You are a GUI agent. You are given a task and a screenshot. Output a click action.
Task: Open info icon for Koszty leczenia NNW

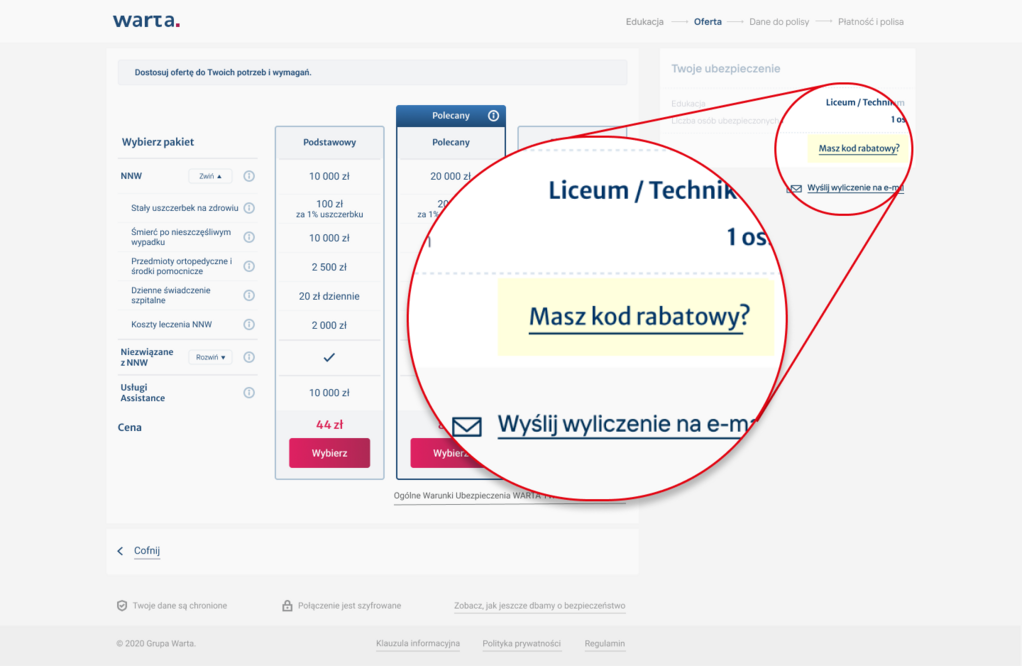249,325
